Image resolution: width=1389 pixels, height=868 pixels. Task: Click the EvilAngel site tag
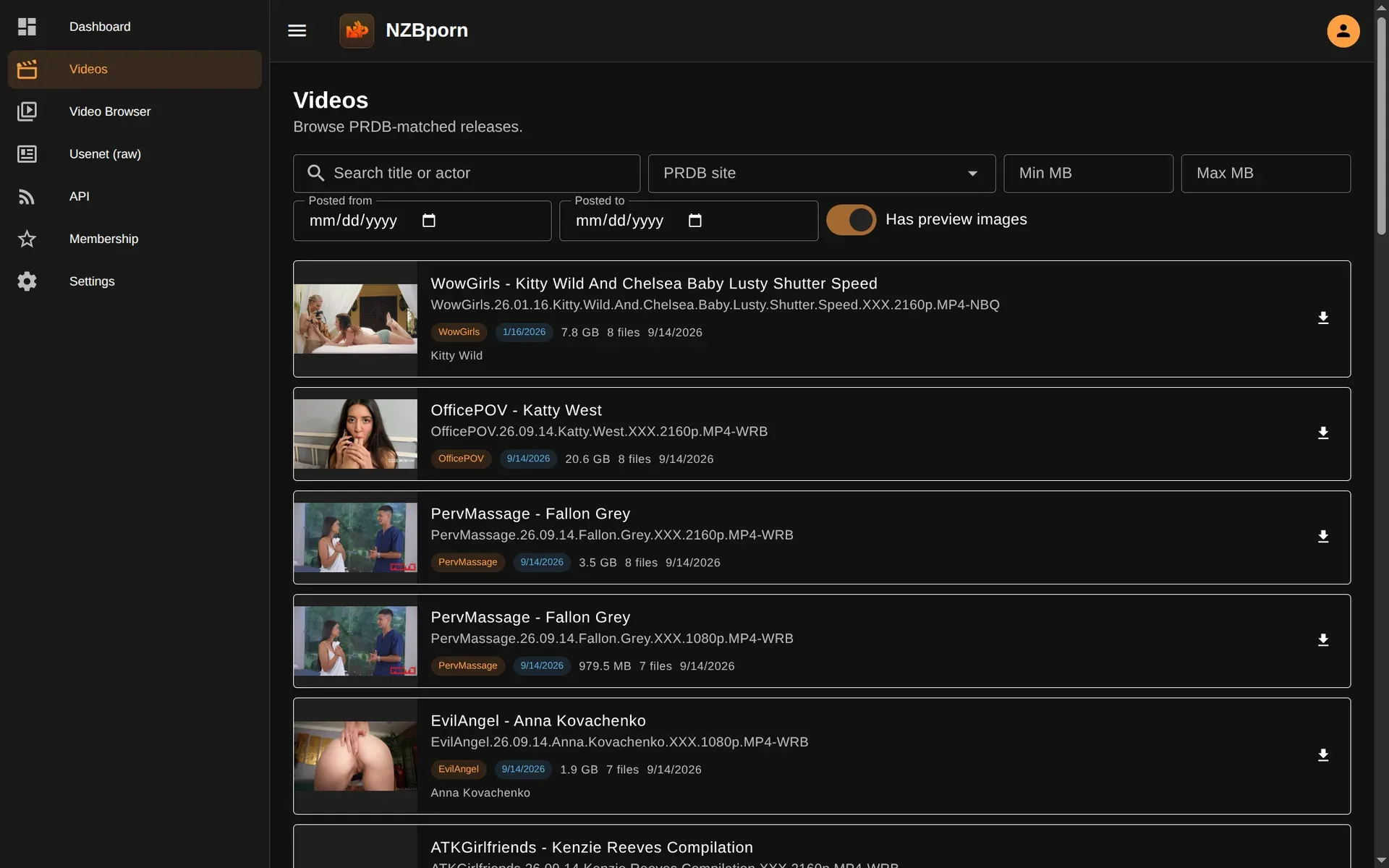[x=458, y=769]
